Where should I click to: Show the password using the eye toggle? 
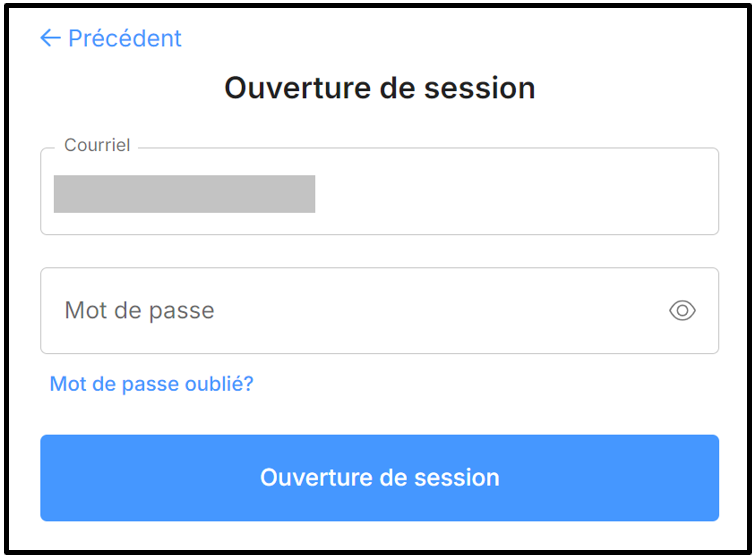(682, 311)
